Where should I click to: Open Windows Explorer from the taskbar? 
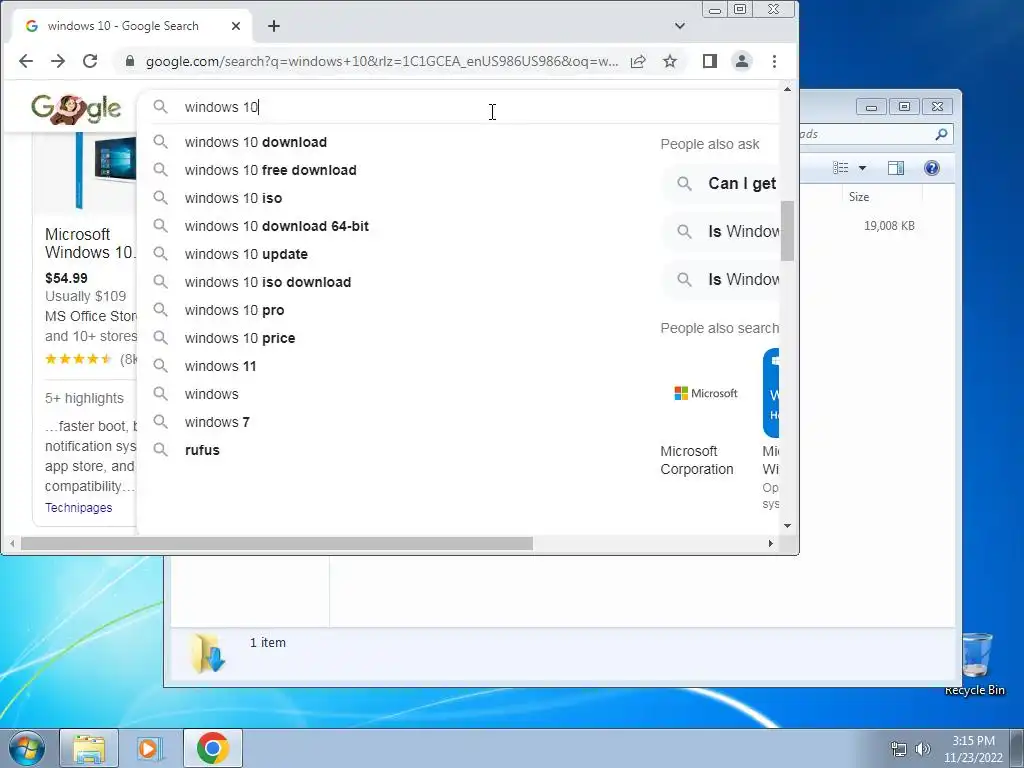(x=89, y=748)
